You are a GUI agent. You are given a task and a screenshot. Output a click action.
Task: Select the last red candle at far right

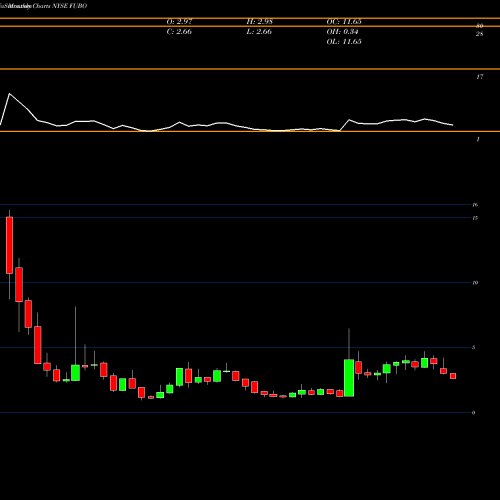pos(453,376)
